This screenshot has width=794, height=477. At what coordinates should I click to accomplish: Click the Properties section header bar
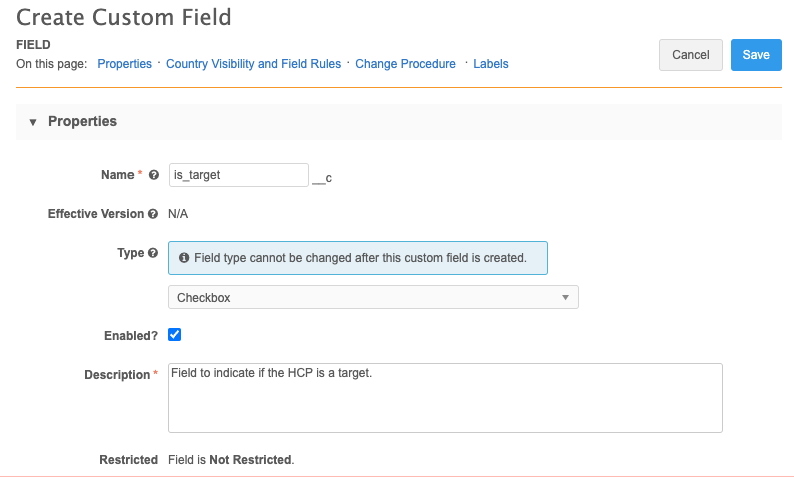pyautogui.click(x=400, y=122)
